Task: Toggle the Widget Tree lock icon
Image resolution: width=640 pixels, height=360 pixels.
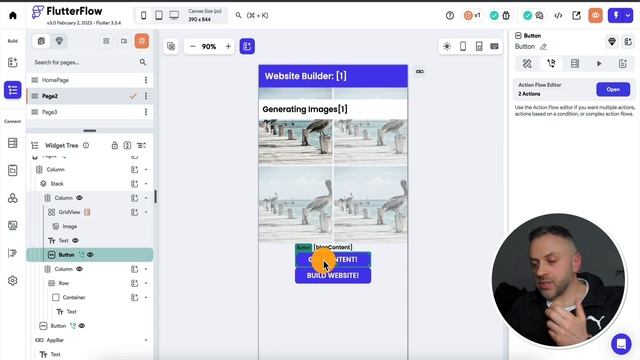Action: click(x=115, y=145)
